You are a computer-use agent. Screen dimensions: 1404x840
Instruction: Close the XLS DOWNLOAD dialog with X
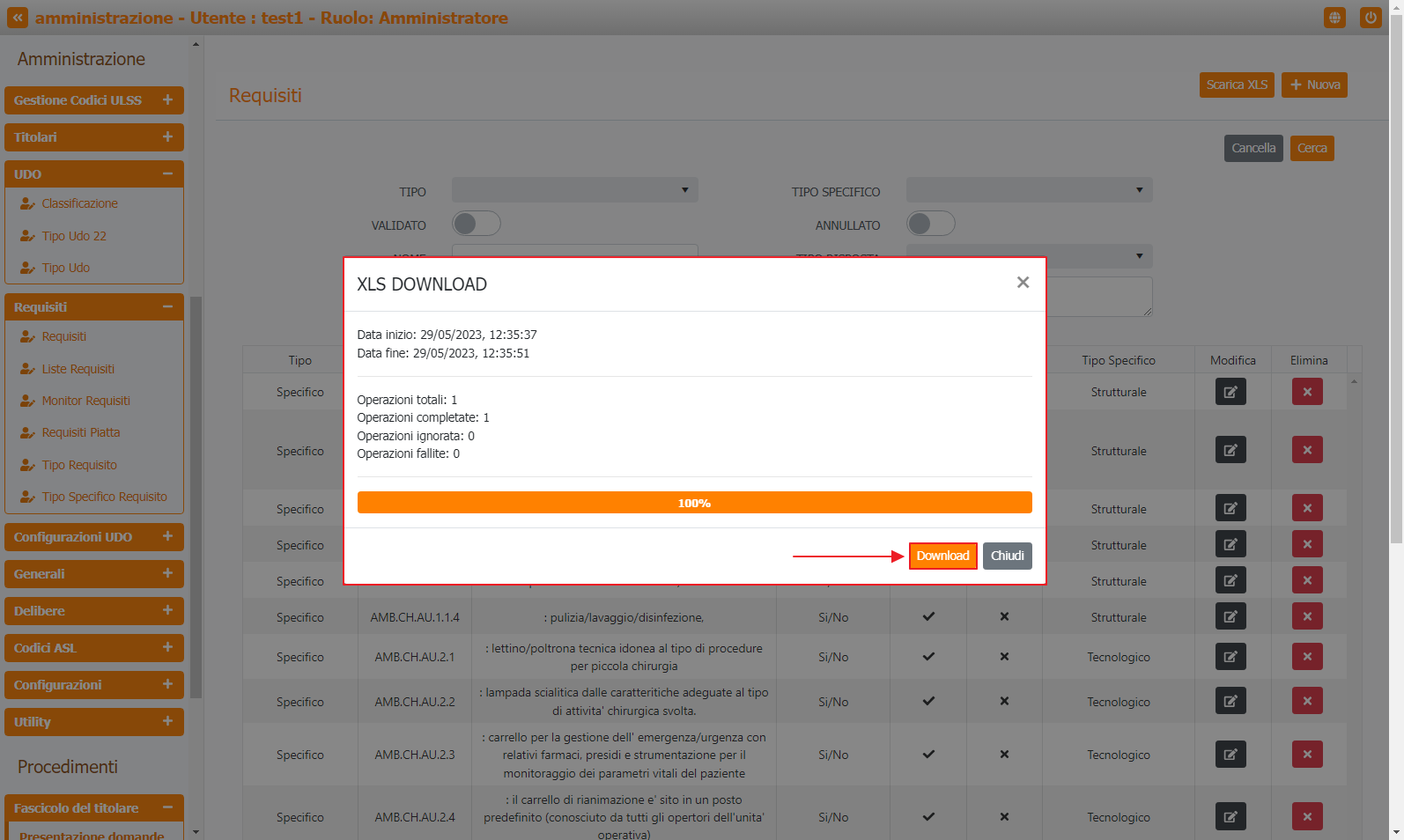click(1023, 283)
